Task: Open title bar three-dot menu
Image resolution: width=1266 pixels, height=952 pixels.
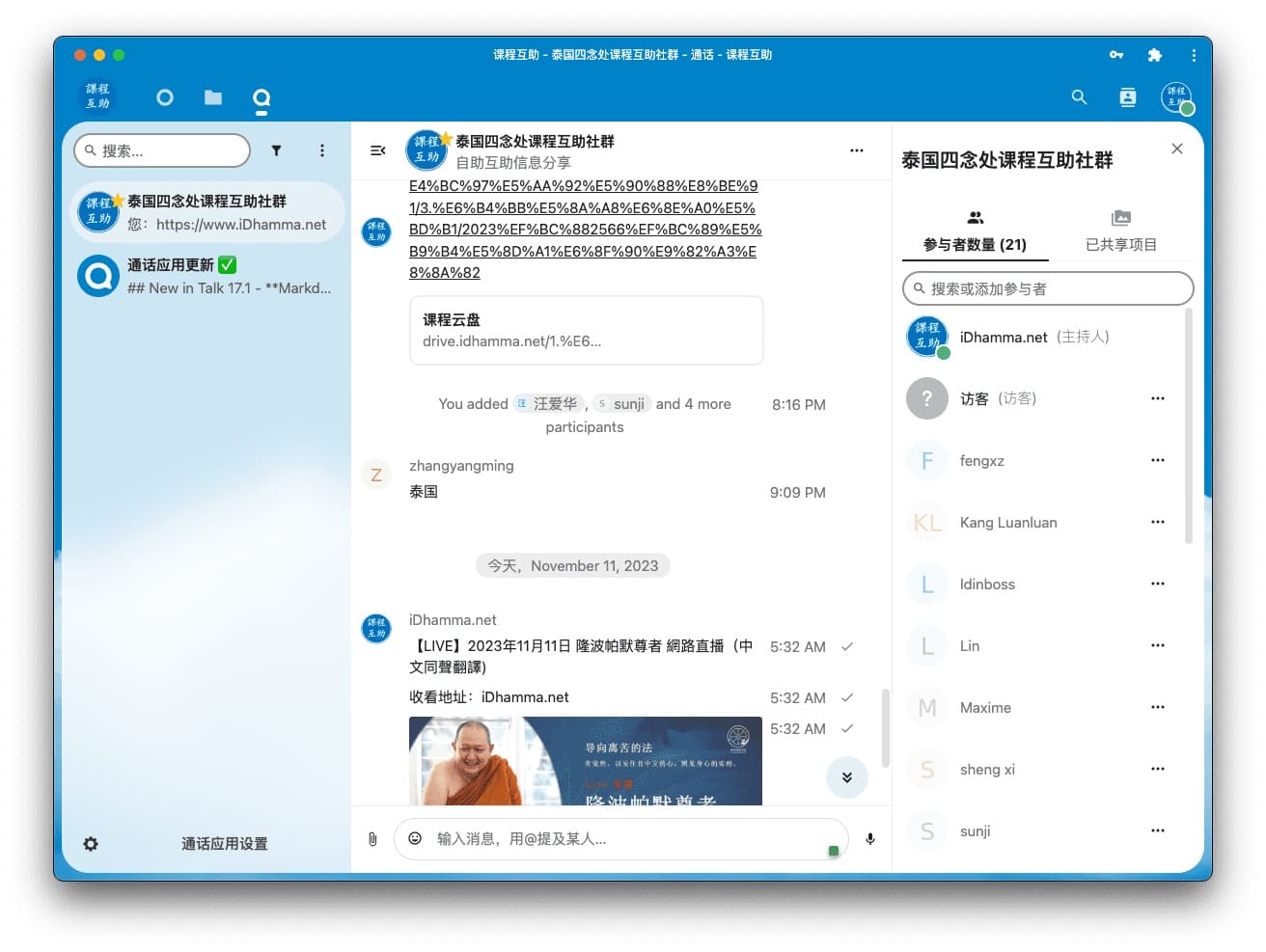Action: (1194, 55)
